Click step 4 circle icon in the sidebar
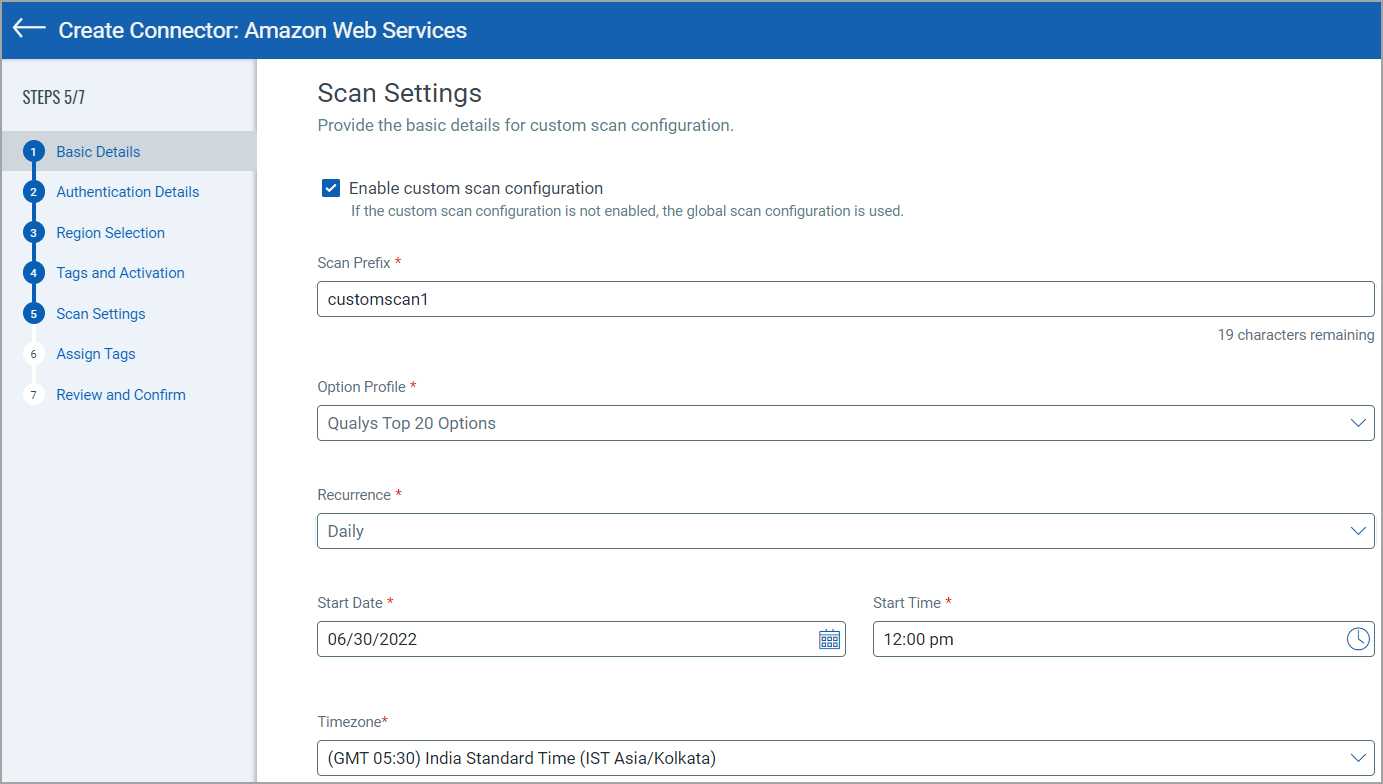The image size is (1383, 784). [34, 273]
